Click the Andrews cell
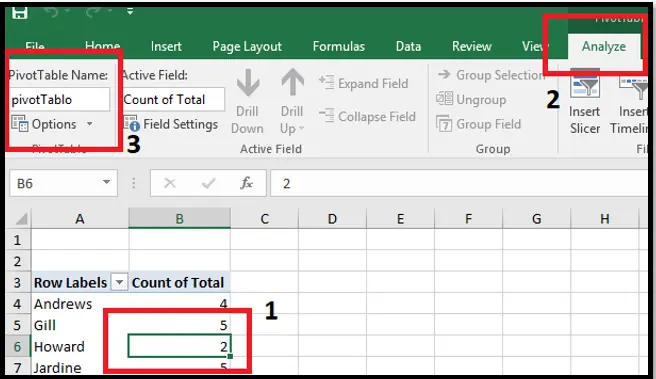This screenshot has width=656, height=379. 80,304
